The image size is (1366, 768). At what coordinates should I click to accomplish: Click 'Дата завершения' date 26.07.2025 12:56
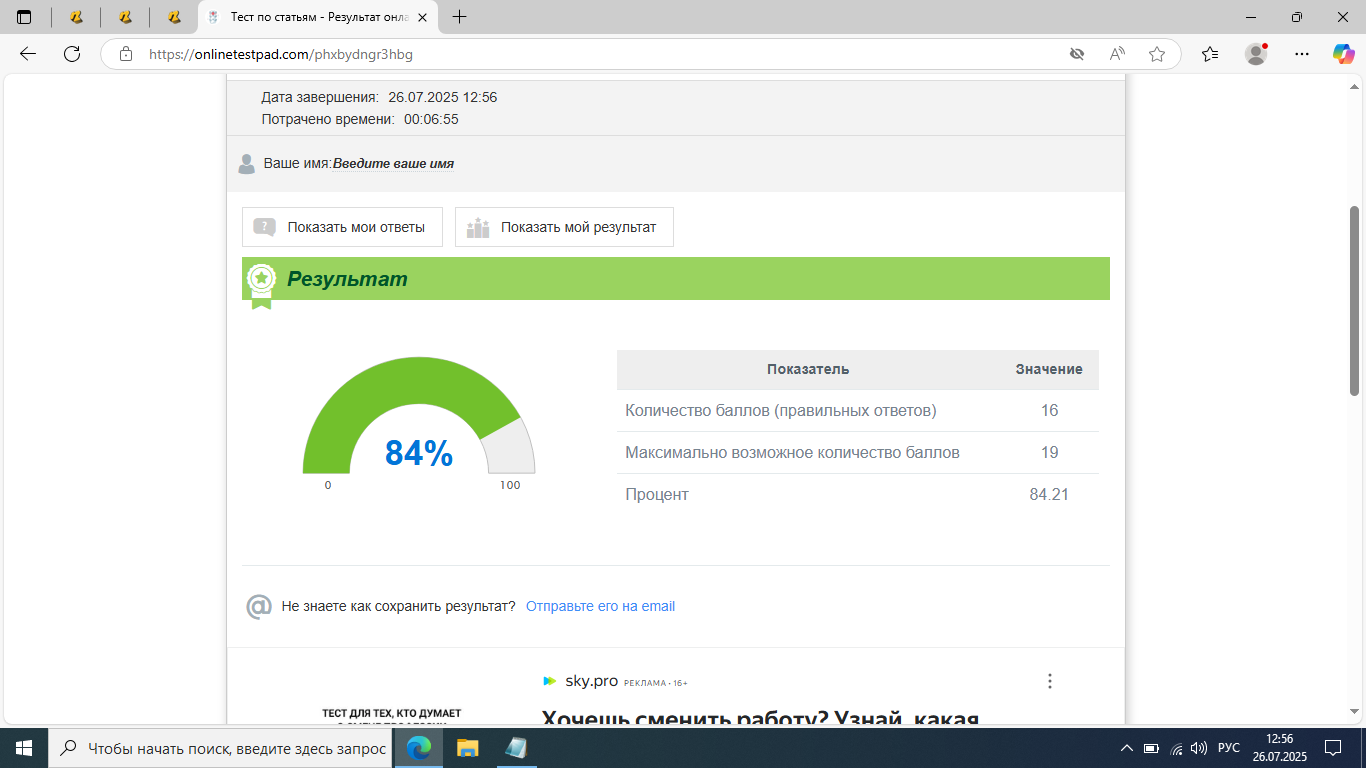(442, 97)
